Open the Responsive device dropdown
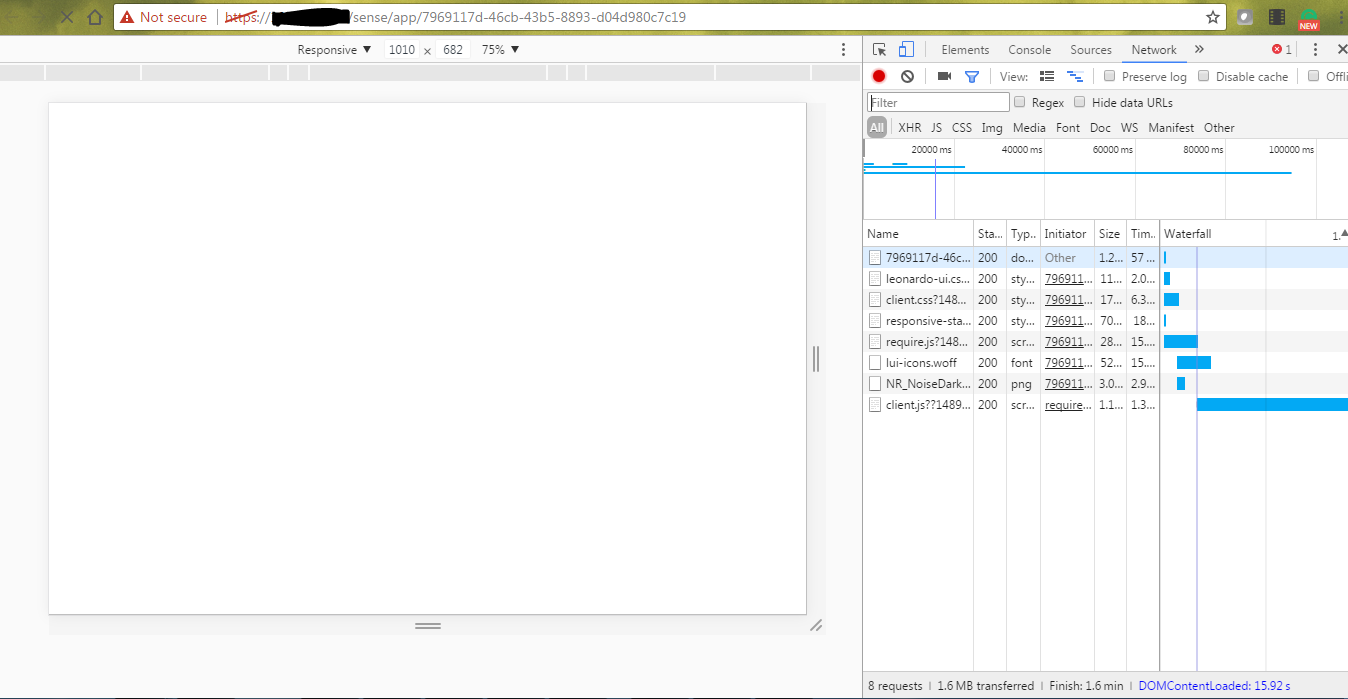This screenshot has width=1348, height=699. click(333, 49)
